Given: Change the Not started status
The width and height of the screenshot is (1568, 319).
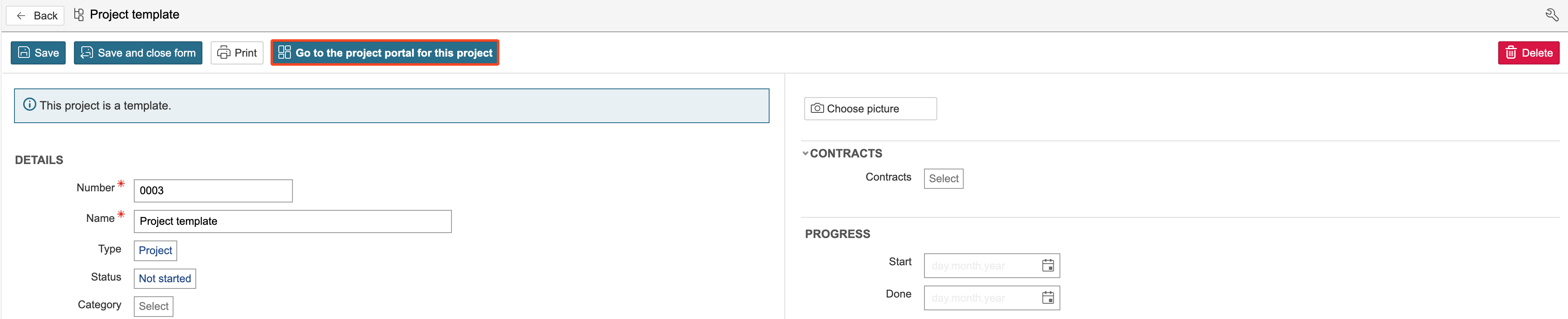Looking at the screenshot, I should [x=164, y=279].
